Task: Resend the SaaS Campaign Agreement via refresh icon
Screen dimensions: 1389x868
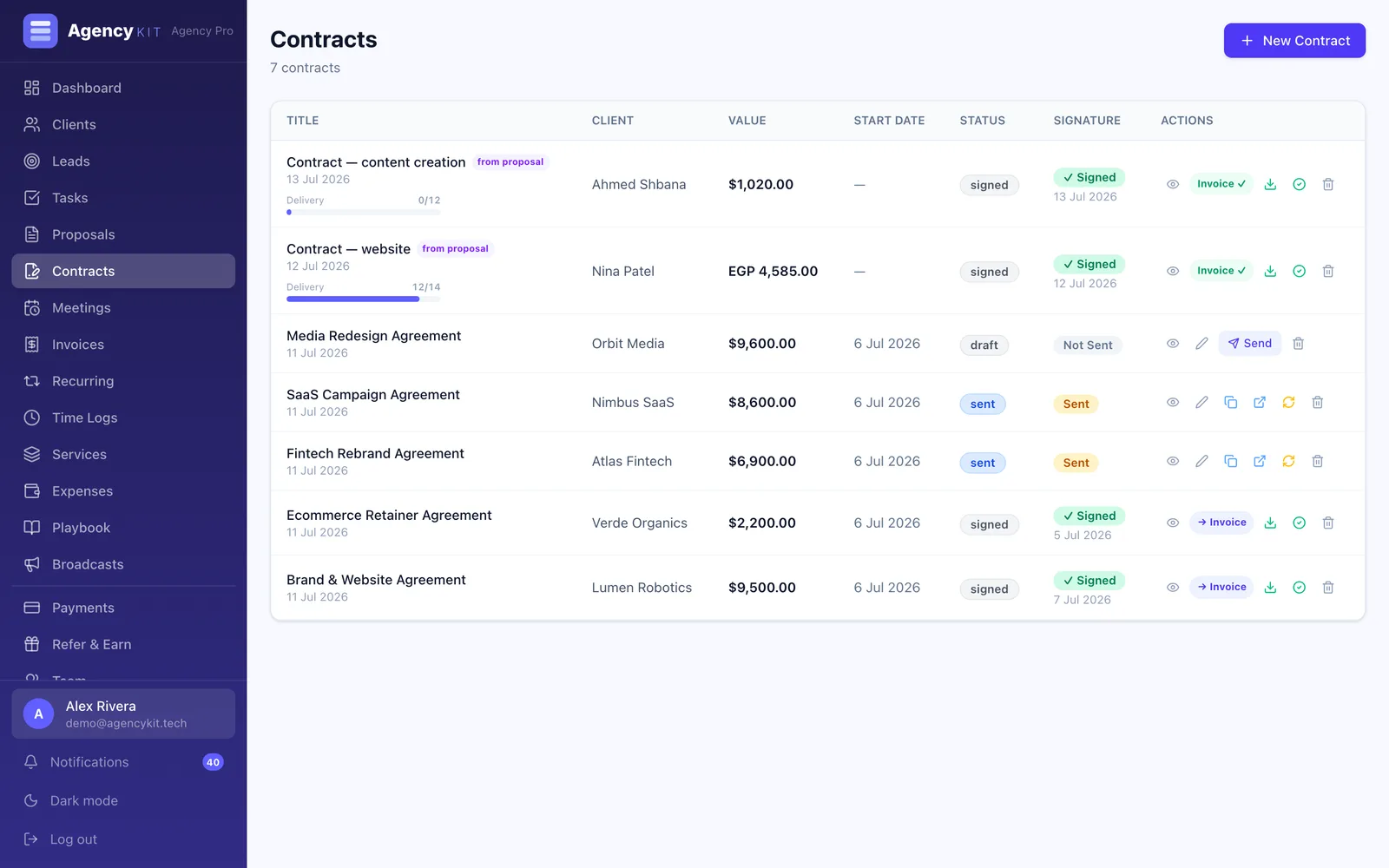Action: click(1288, 402)
